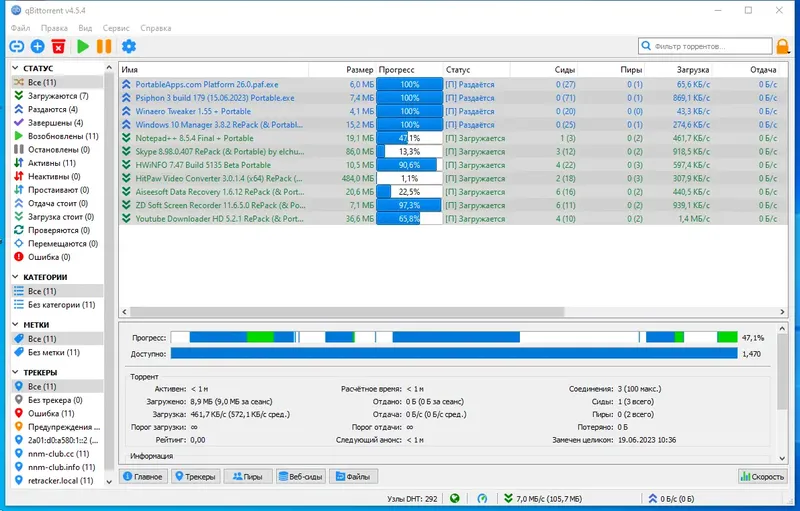Open settings via the blue gear icon
The width and height of the screenshot is (800, 511).
129,47
